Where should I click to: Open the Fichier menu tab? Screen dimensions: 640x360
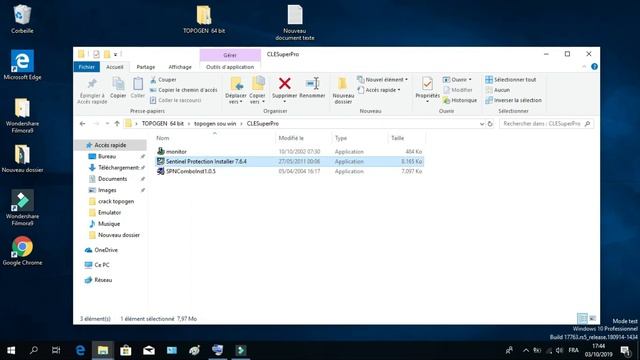pos(87,67)
